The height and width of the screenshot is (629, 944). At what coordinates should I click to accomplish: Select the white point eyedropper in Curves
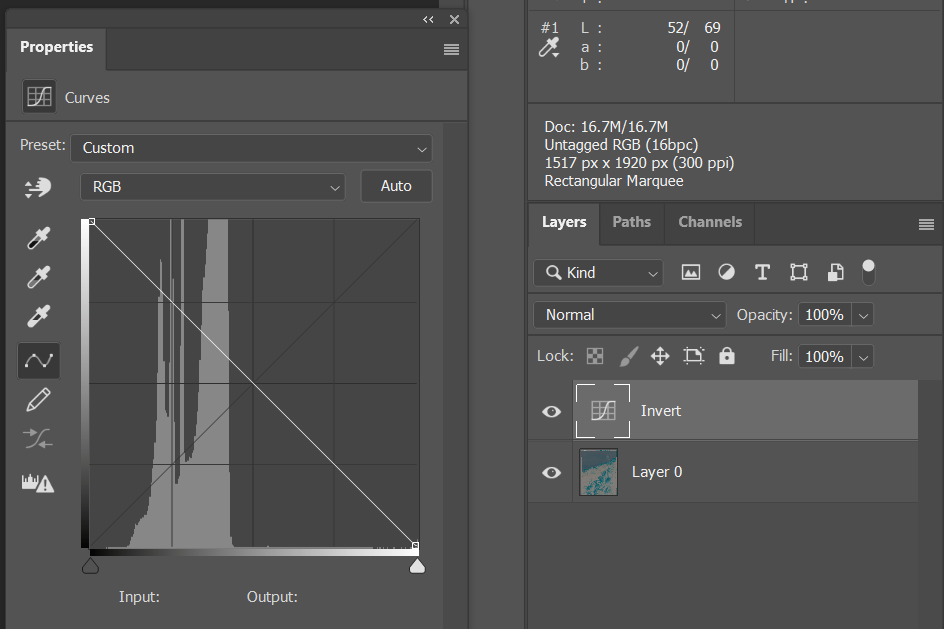point(38,318)
